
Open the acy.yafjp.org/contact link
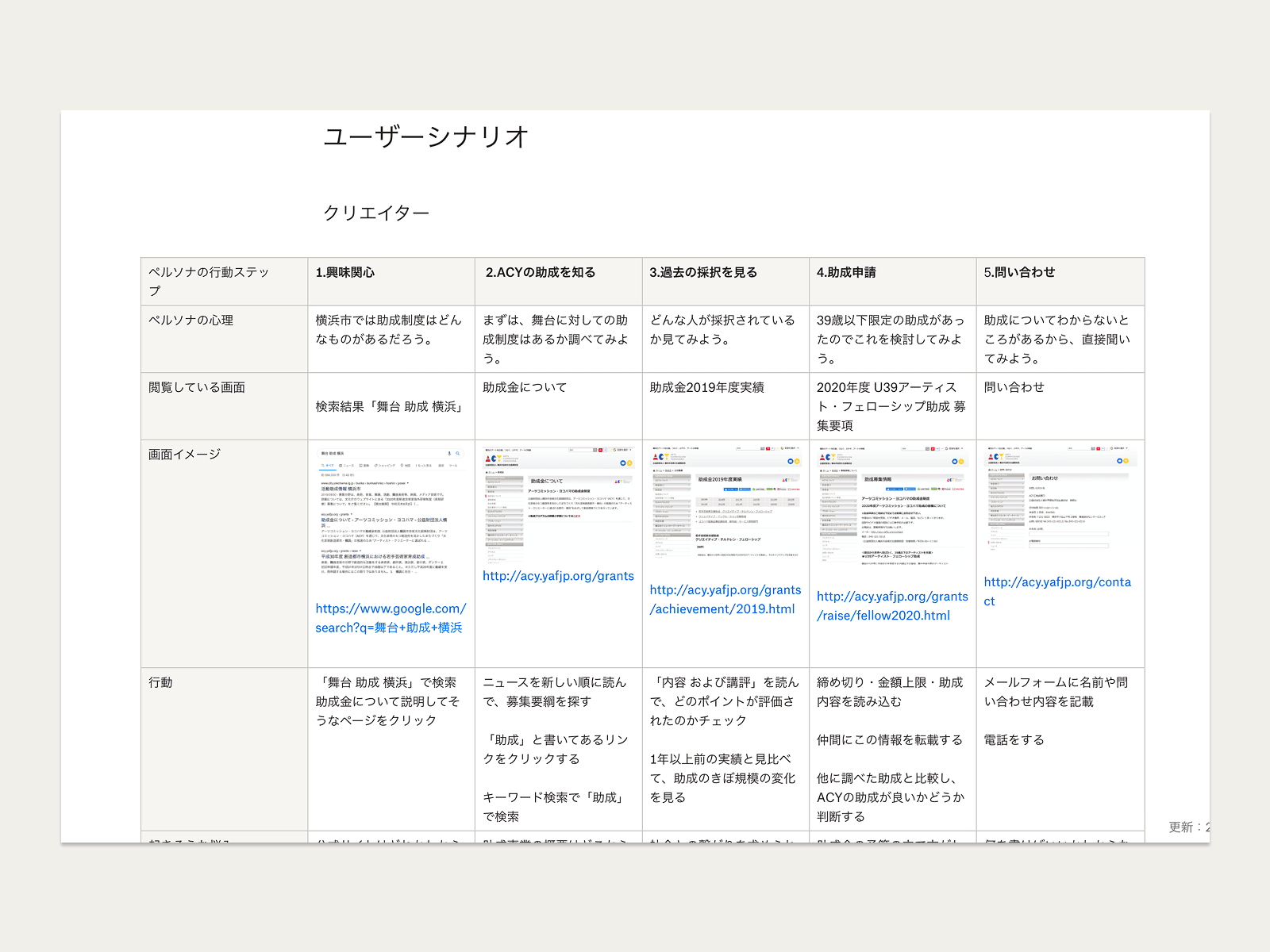click(1057, 592)
